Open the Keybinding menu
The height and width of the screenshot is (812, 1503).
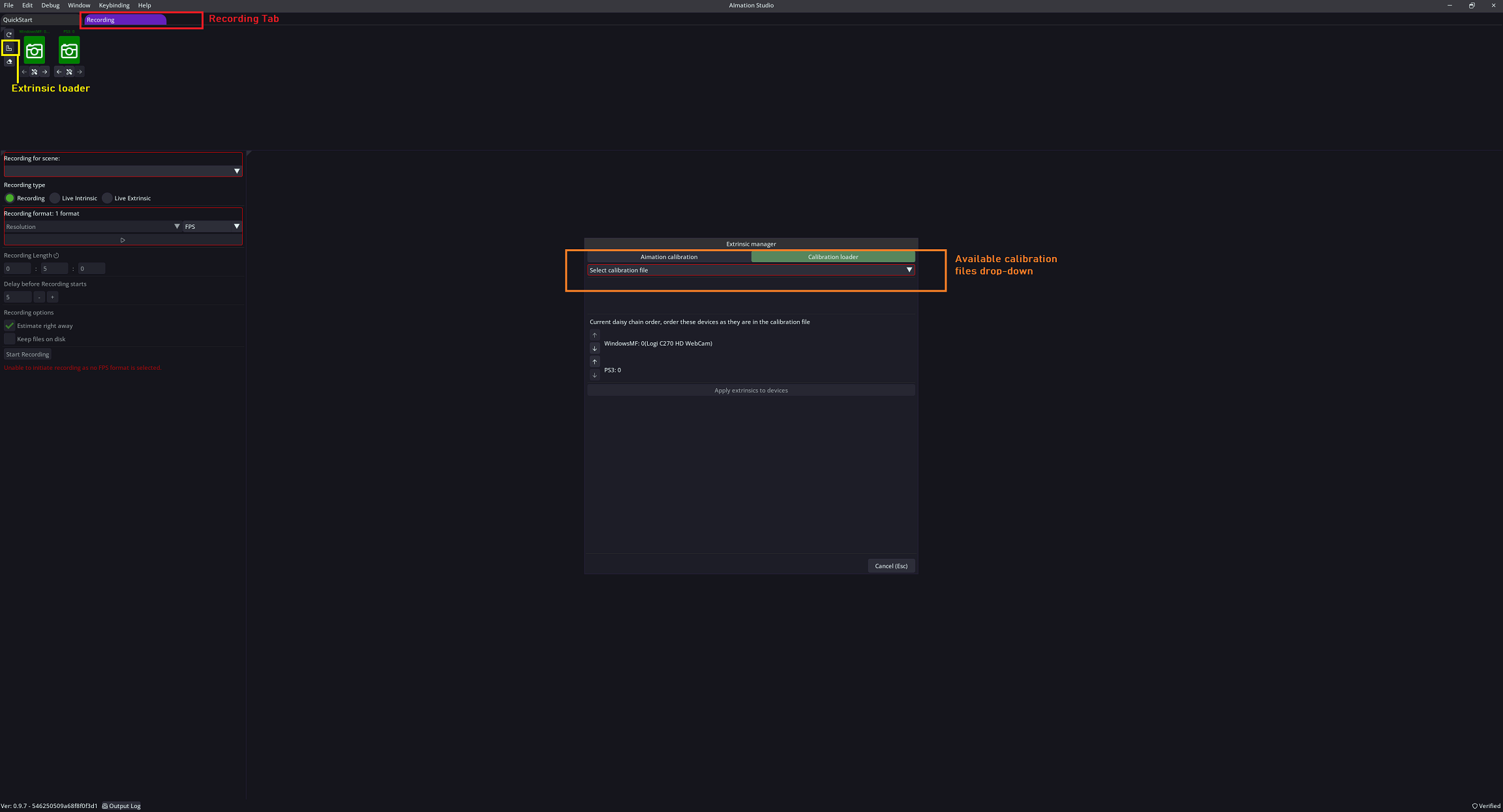[x=114, y=5]
